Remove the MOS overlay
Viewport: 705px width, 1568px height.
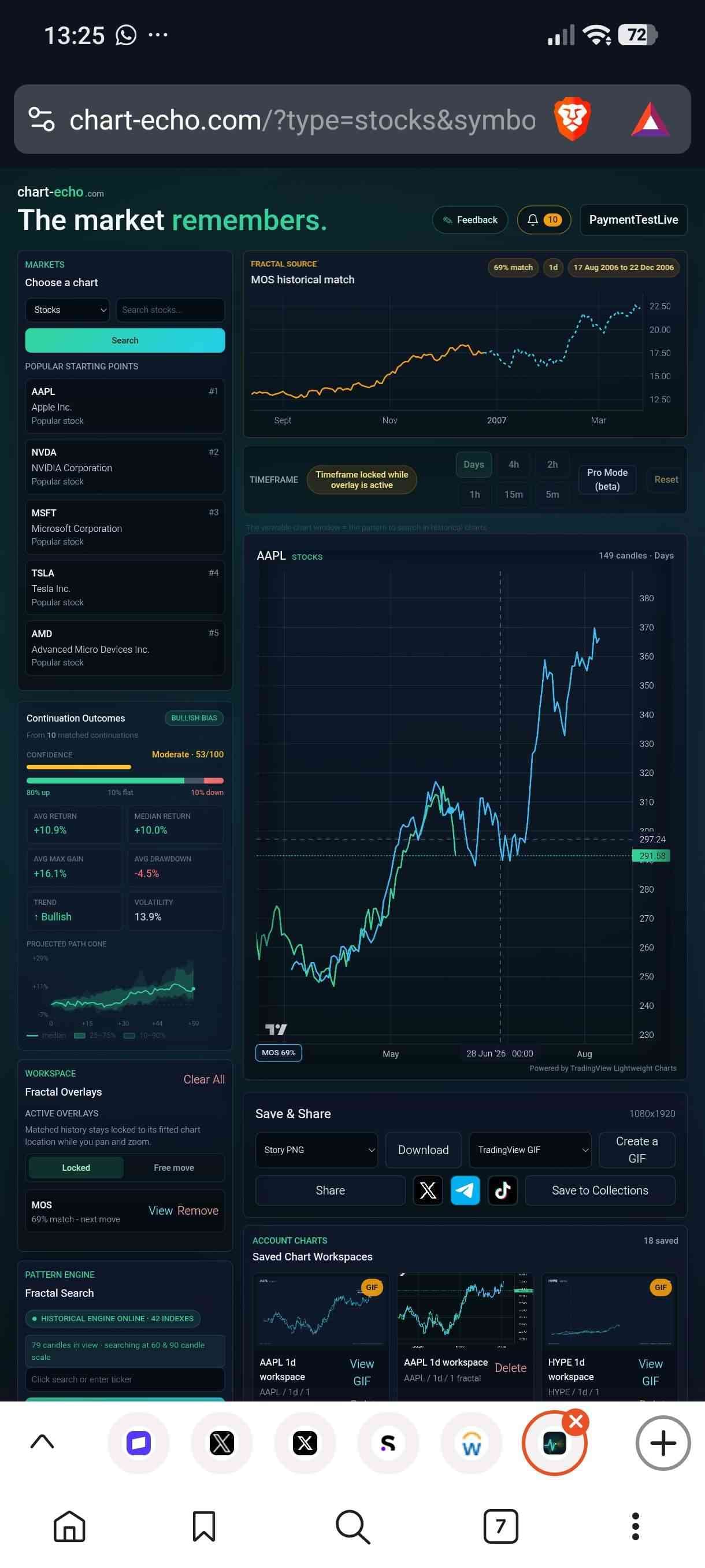pos(198,1211)
